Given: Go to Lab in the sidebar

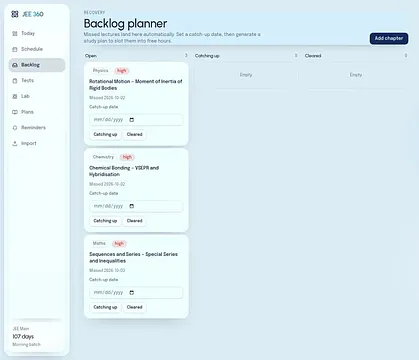Looking at the screenshot, I should coord(37,96).
